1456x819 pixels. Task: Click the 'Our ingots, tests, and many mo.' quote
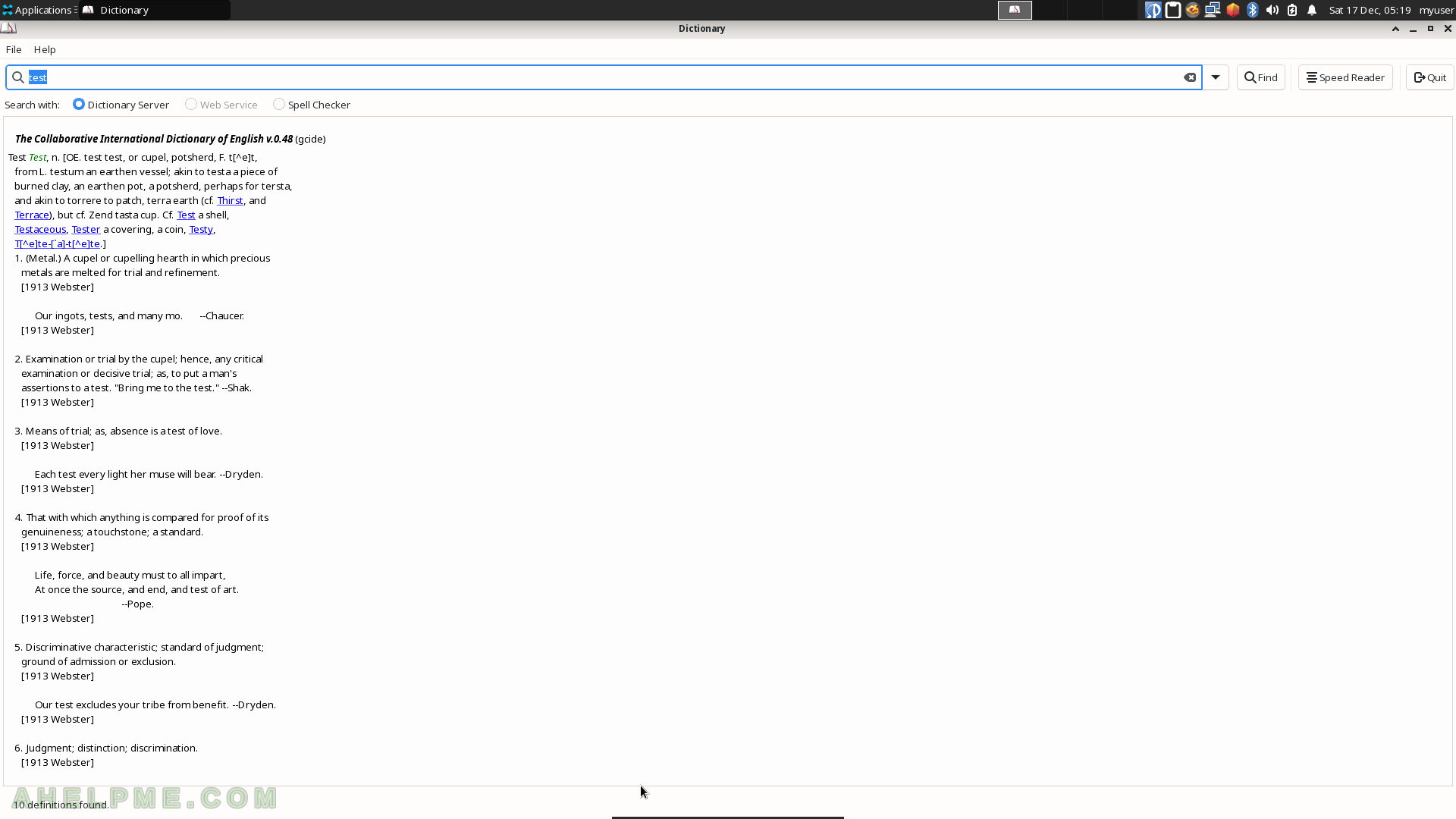pyautogui.click(x=108, y=316)
